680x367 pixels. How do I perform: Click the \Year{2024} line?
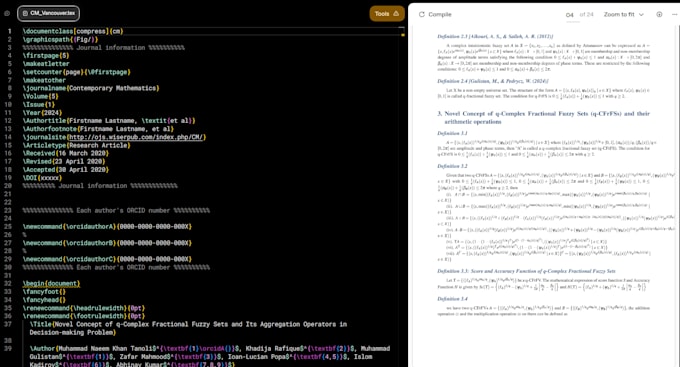(x=42, y=113)
